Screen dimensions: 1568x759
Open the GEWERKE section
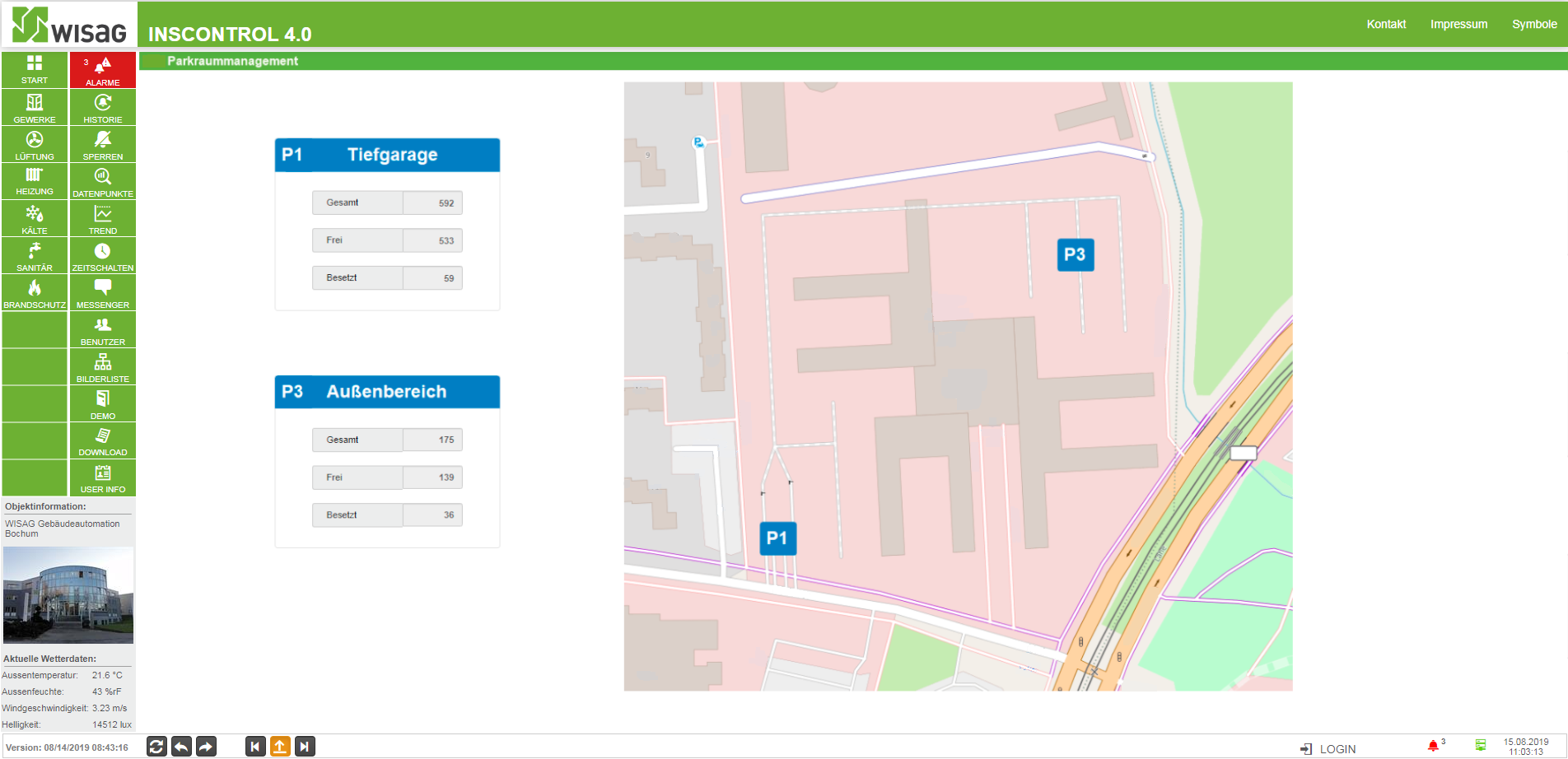tap(35, 107)
